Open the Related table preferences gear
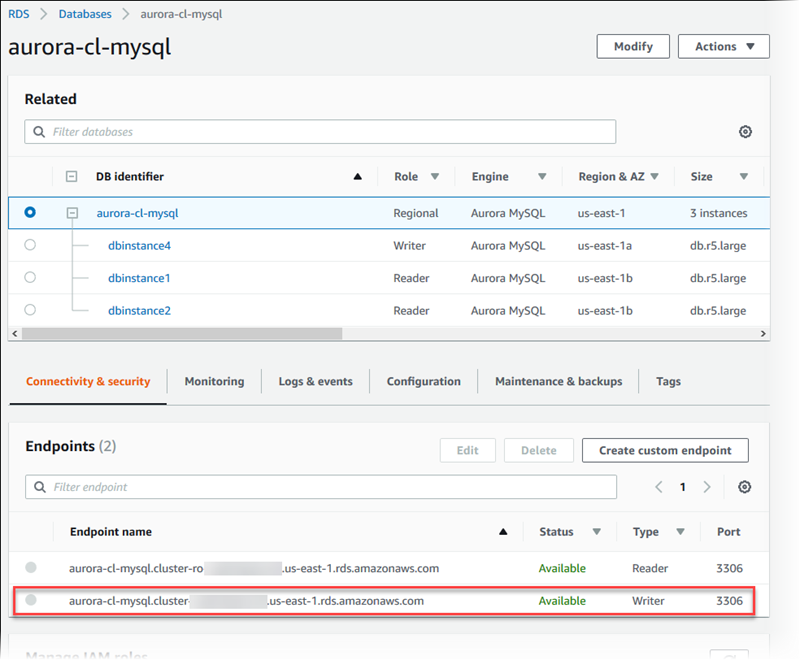800x660 pixels. pos(745,131)
